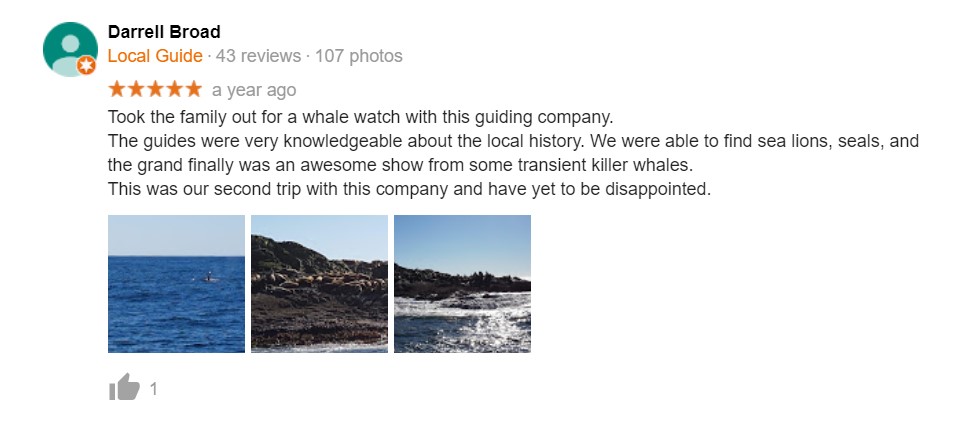
Task: View the reviewer's 107 photos
Action: coord(359,56)
